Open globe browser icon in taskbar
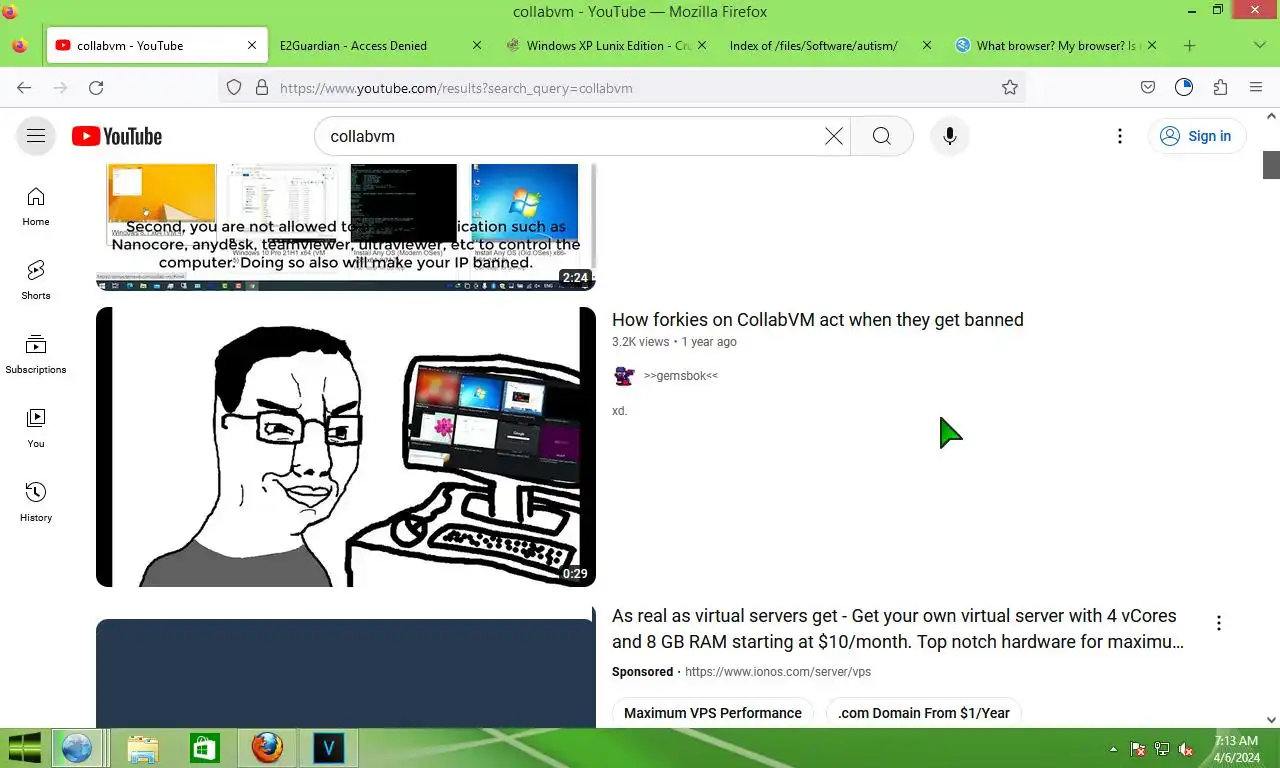Screen dimensions: 1280x768 pyautogui.click(x=76, y=748)
